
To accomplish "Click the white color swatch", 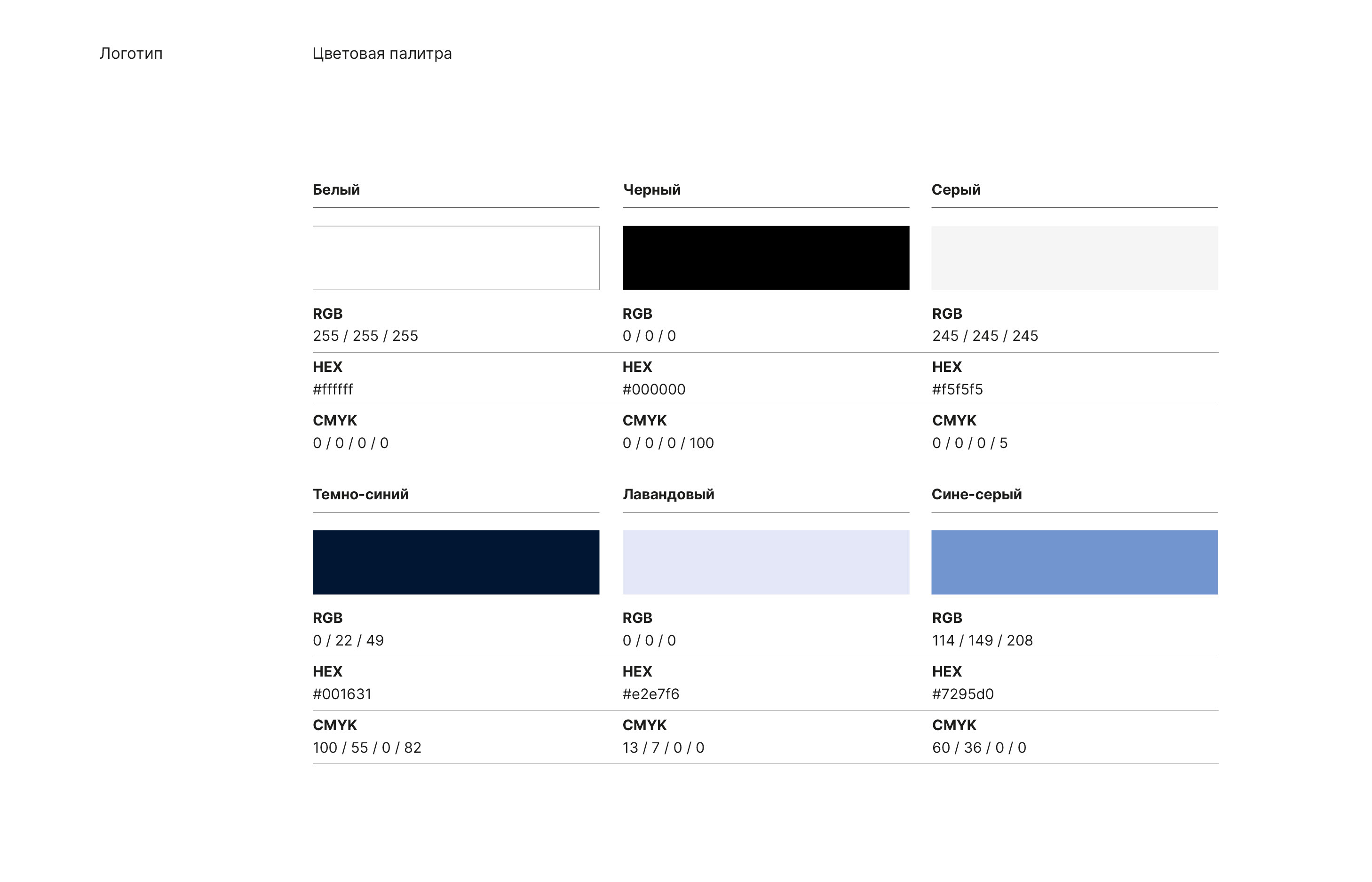I will pyautogui.click(x=455, y=258).
